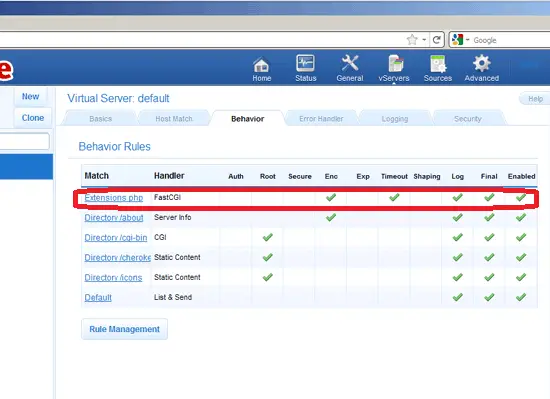Toggle Enabled check for Directory /about

coord(521,217)
